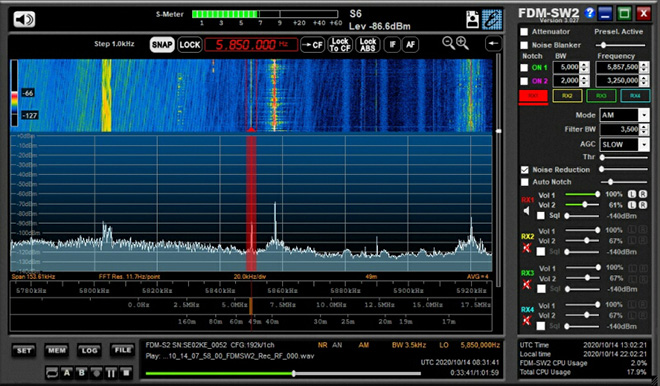Unmute the RX2 receiver speaker icon
The height and width of the screenshot is (386, 660).
527,248
